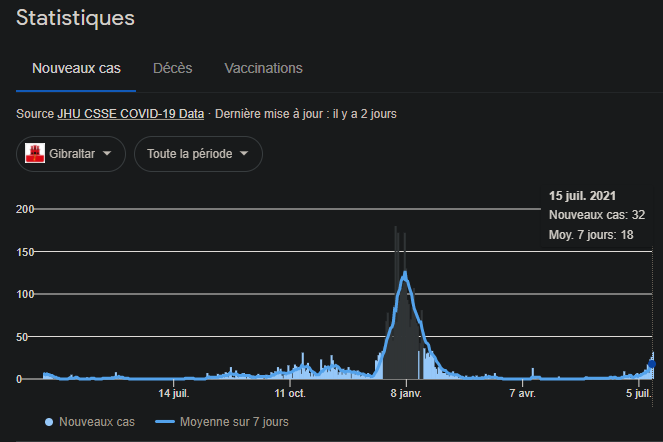663x442 pixels.
Task: Click the 14 juil. axis label
Action: point(174,393)
